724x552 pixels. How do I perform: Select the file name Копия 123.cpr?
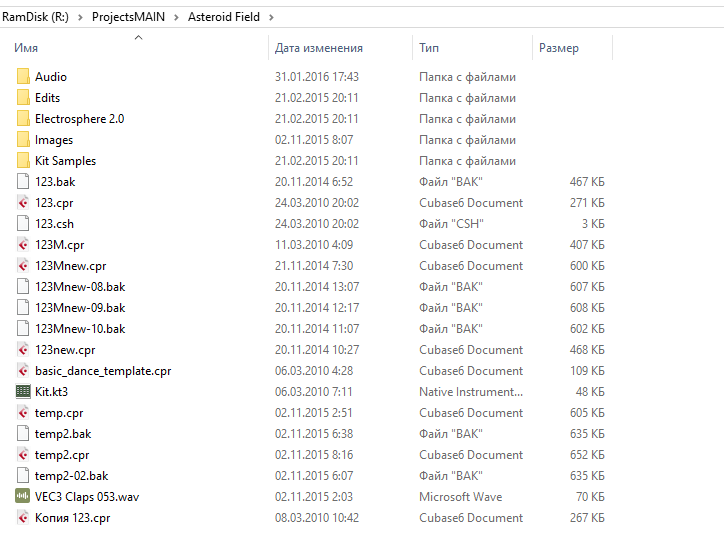tap(72, 518)
